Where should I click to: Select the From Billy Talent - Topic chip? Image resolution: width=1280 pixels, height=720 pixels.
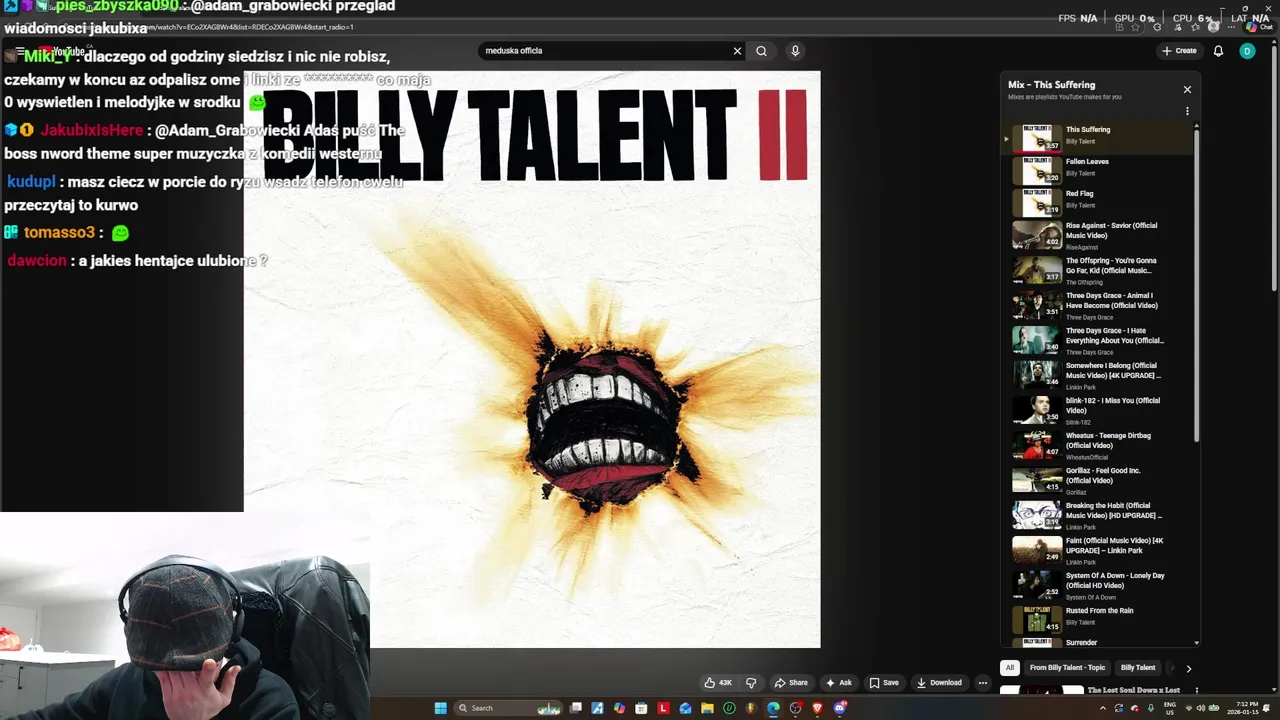[x=1067, y=668]
